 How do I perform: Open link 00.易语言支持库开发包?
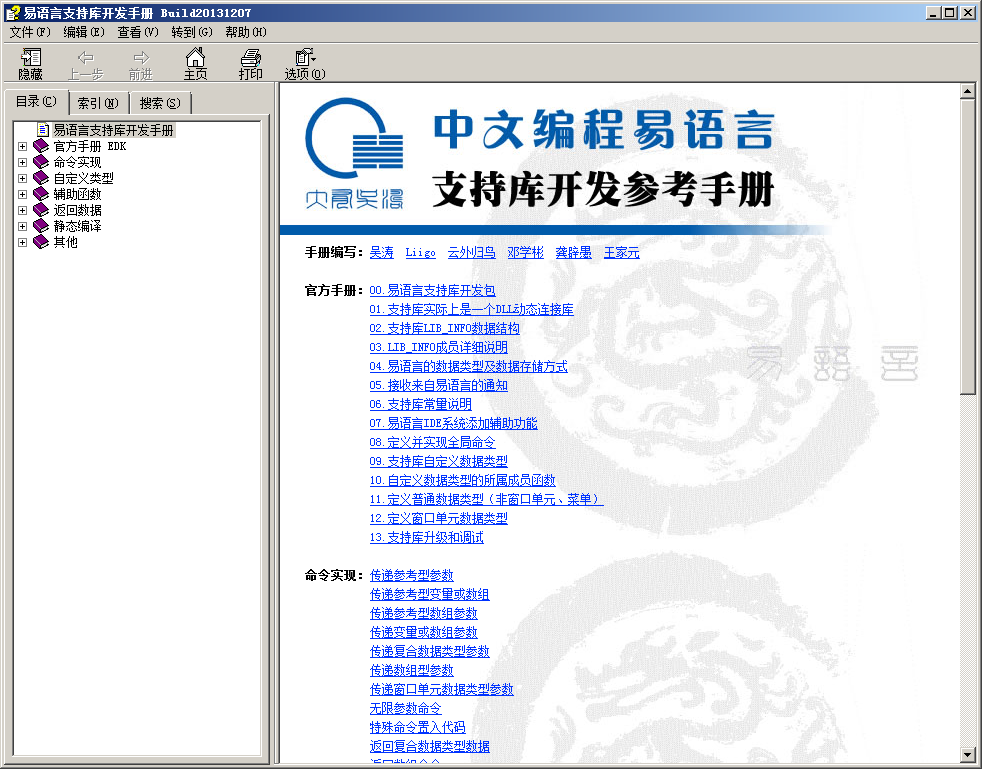click(x=432, y=291)
